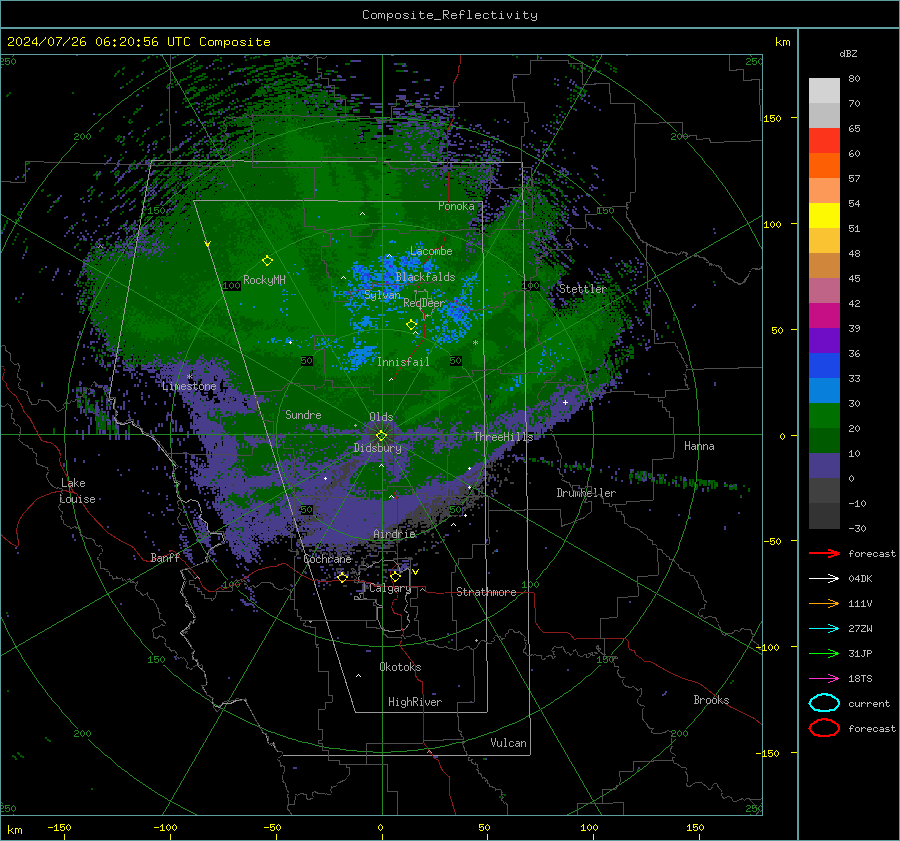Click the RockyMH label
900x841 pixels.
click(264, 280)
